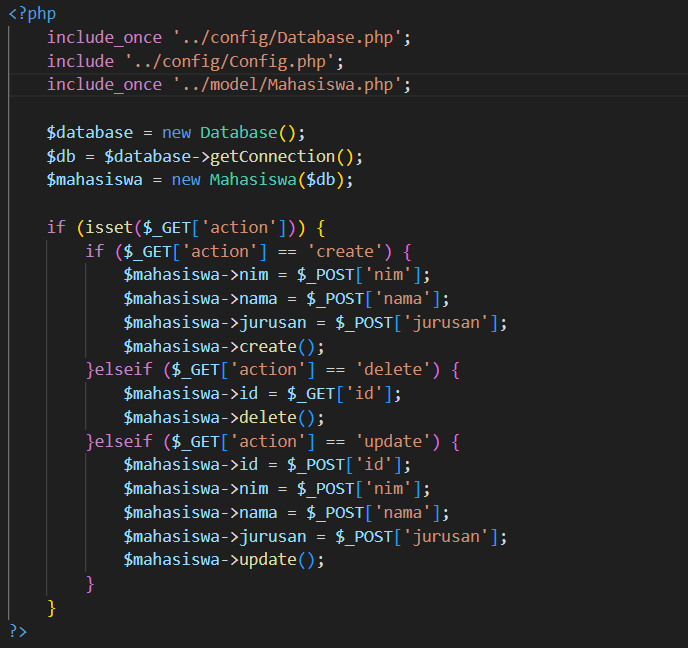
Task: Click the '../model/Mahasiswa.php' include path
Action: (x=292, y=85)
